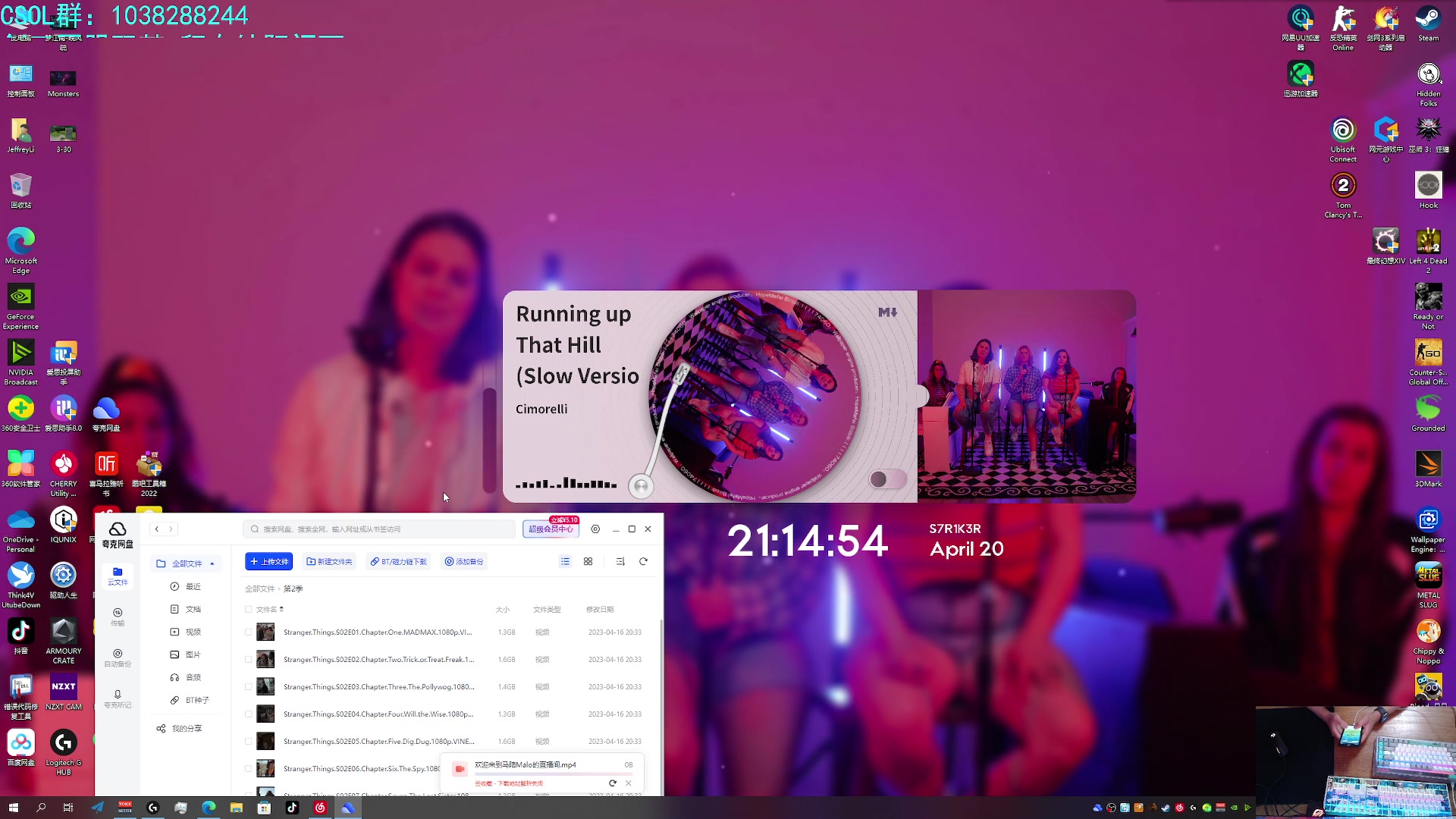
Task: Collapse the 全部文件 tree arrow
Action: coord(212,563)
